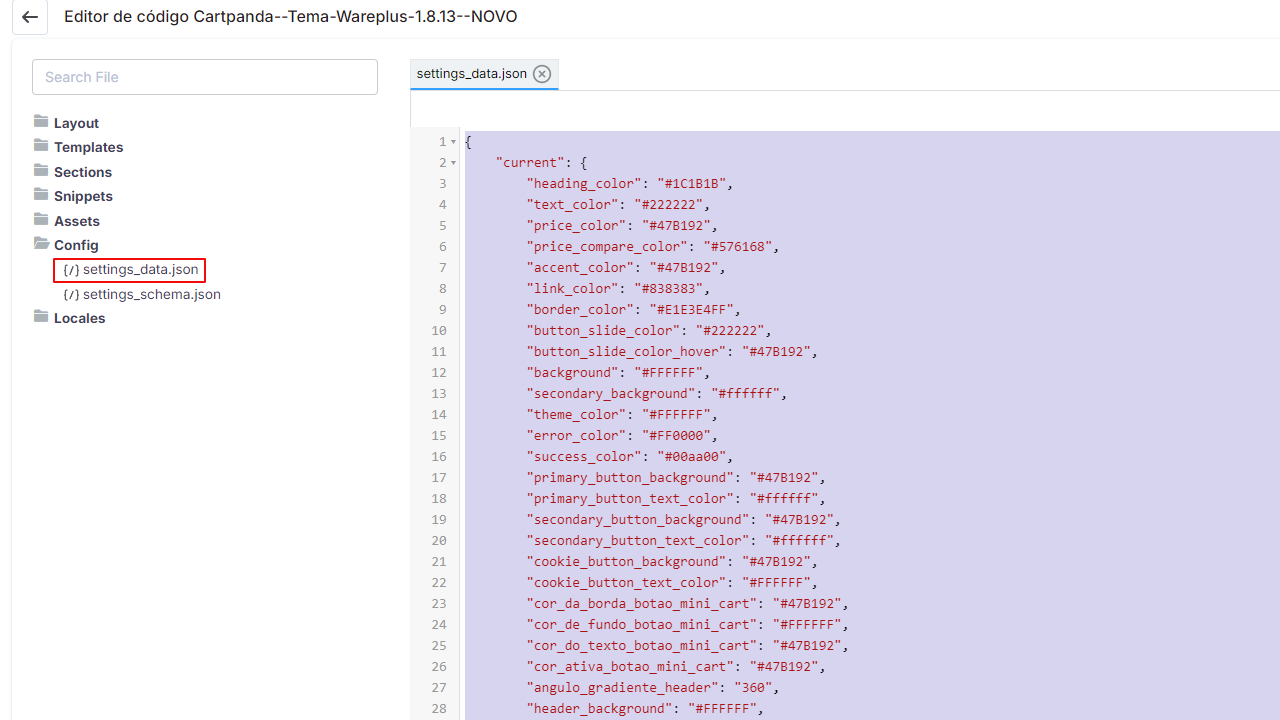Click the "cor_do_texto_botao_mini_cart" key
Viewport: 1280px width, 720px height.
point(641,645)
